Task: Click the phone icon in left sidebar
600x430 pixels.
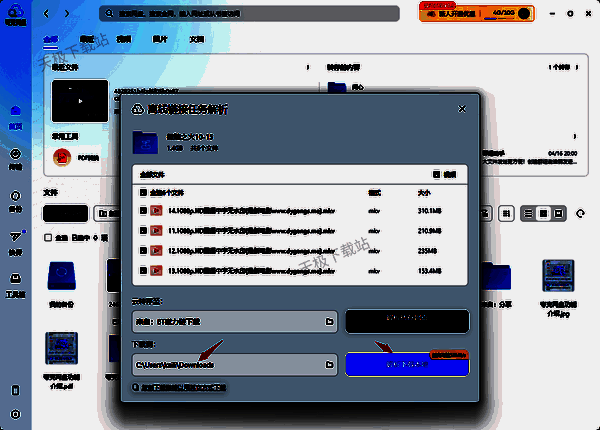Action: point(15,389)
